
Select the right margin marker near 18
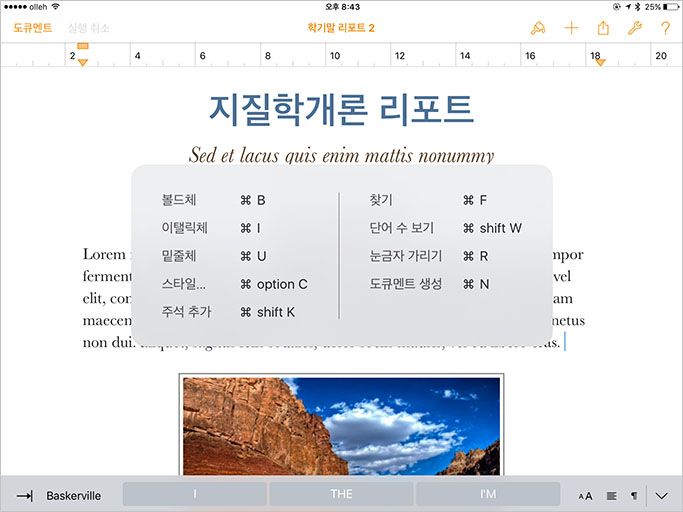[x=600, y=63]
